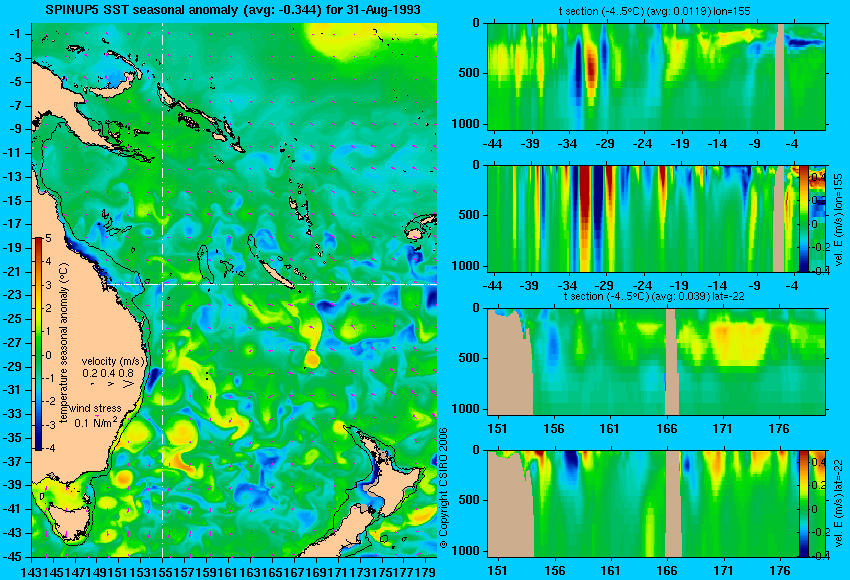Click the 'vel. E (m/s) lon=155' axis label
Viewport: 850px width, 580px height.
tap(839, 220)
